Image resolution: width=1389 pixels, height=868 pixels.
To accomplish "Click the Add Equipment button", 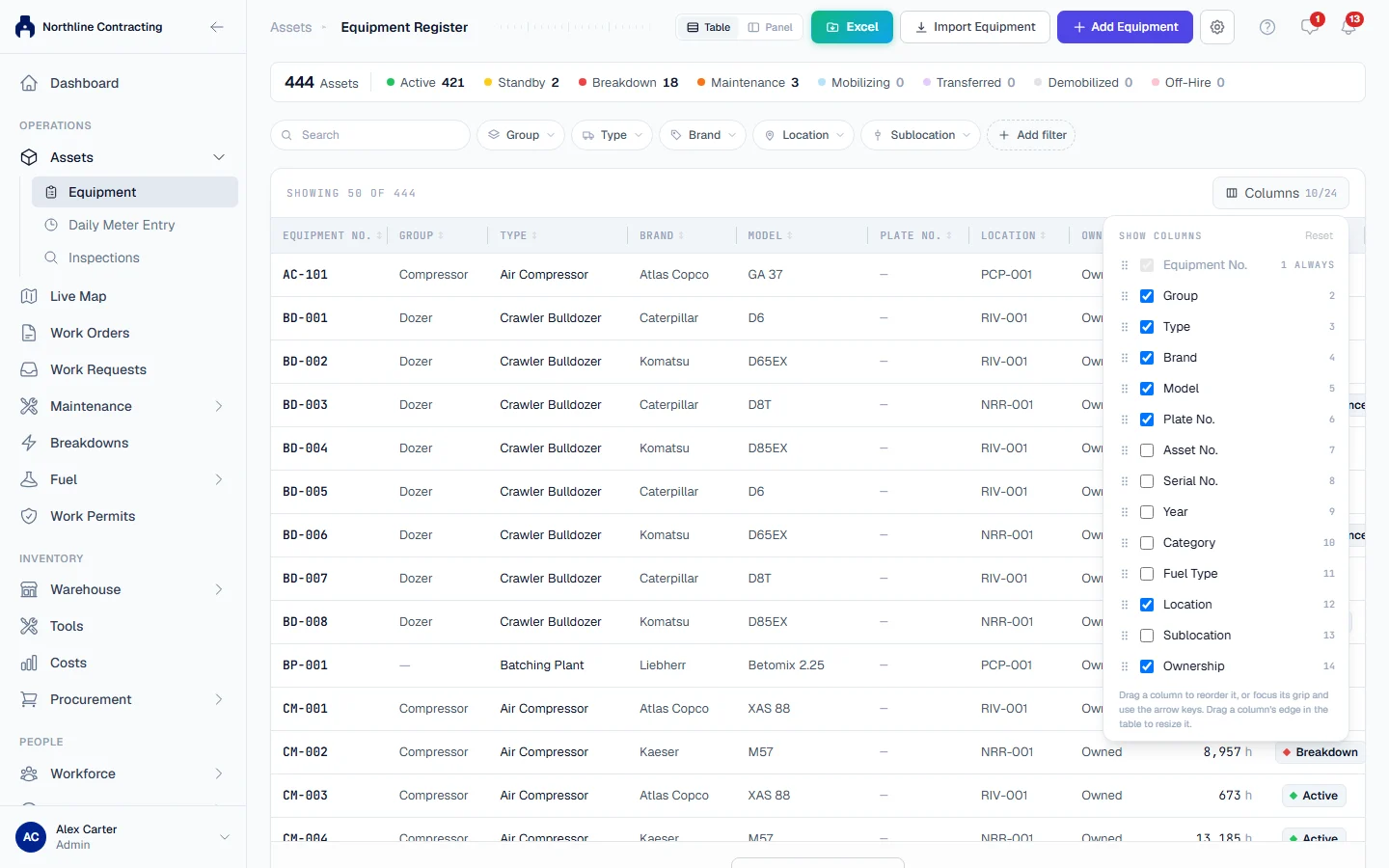I will 1125,27.
